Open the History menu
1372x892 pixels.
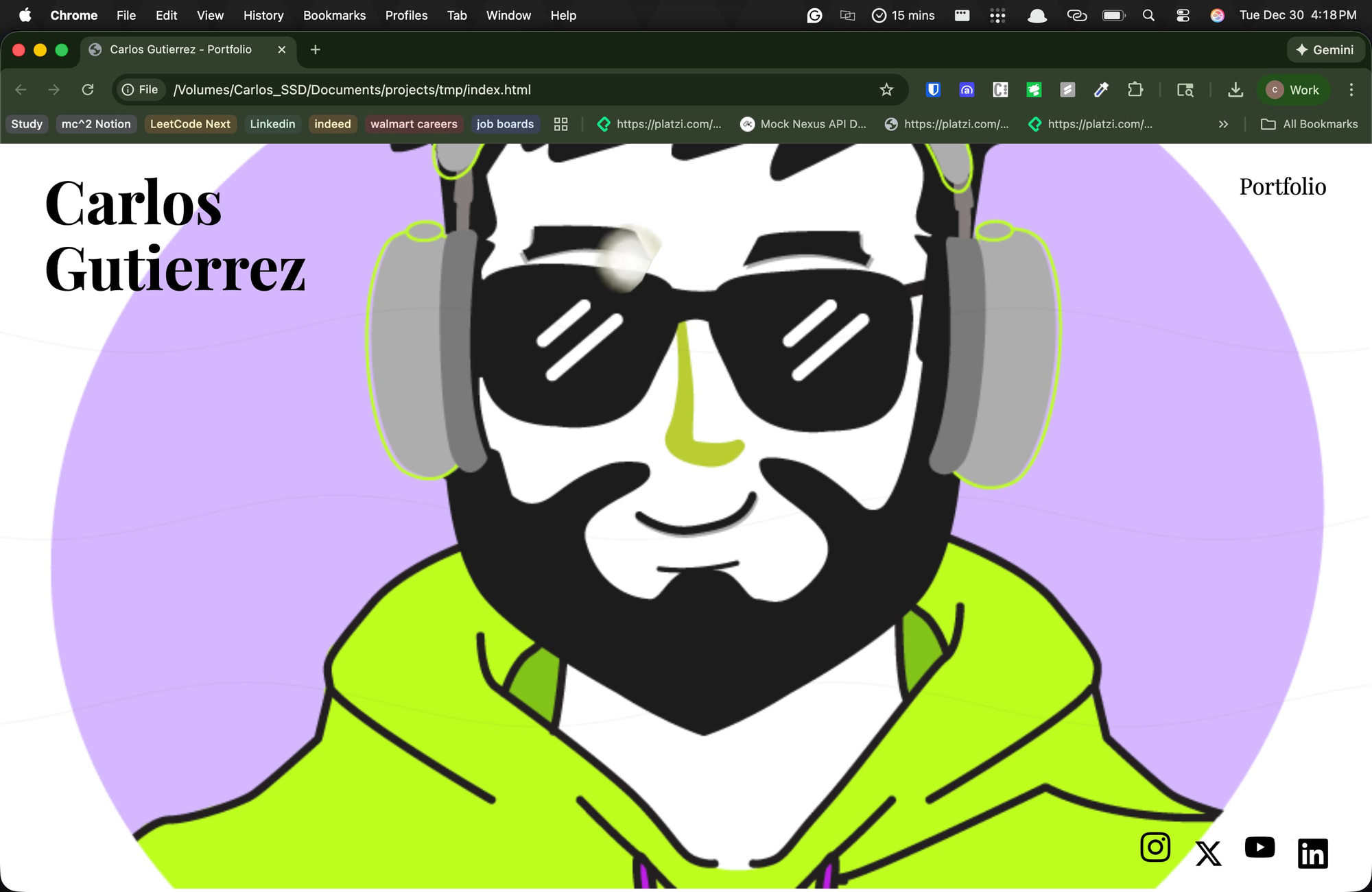(263, 15)
